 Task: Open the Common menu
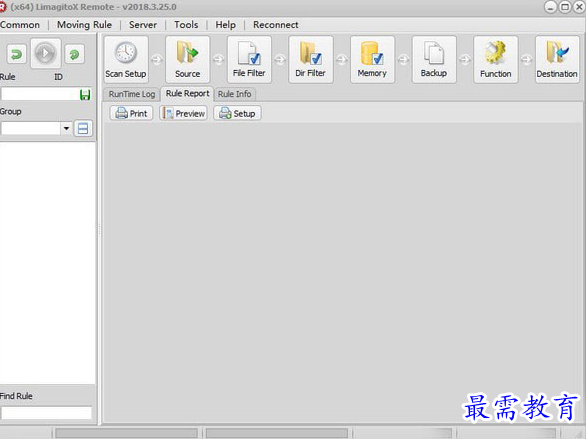point(20,25)
